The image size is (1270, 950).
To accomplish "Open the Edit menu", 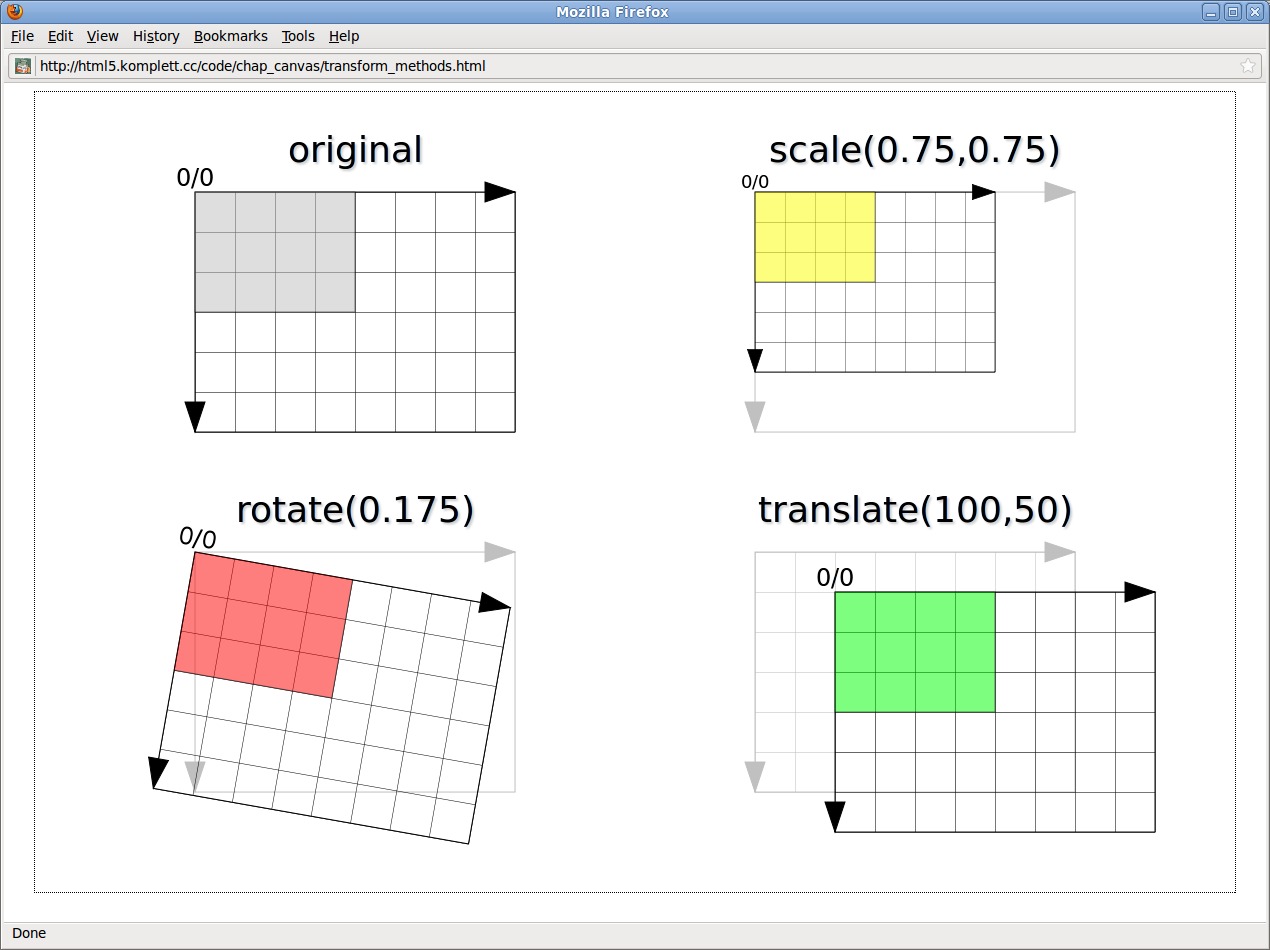I will point(60,36).
